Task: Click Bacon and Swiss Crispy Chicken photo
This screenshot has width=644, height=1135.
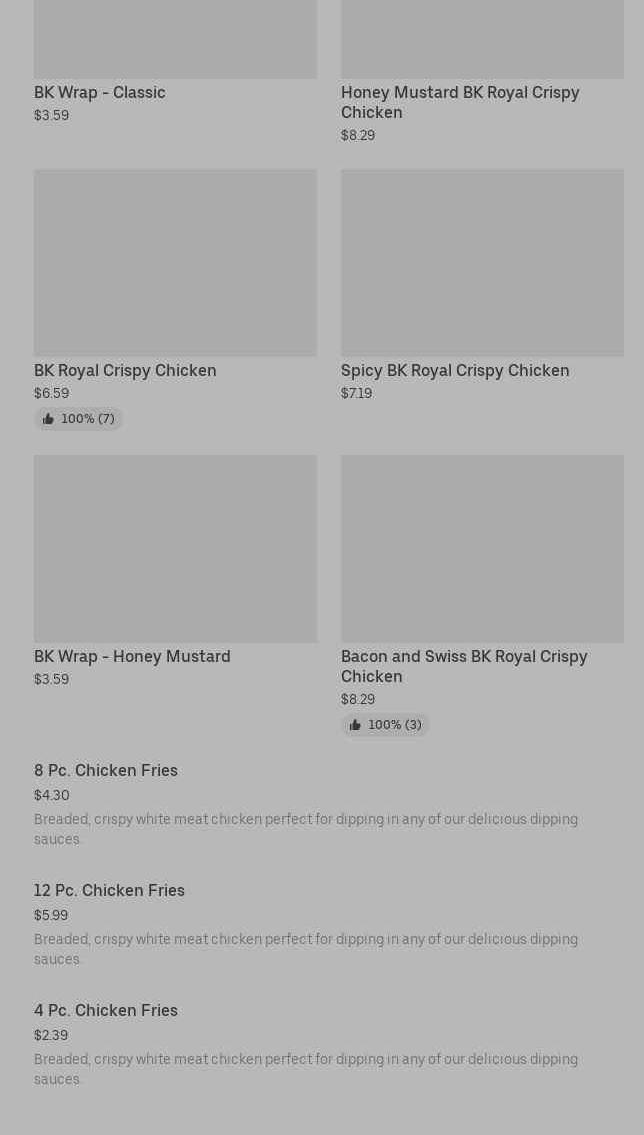Action: (x=482, y=548)
